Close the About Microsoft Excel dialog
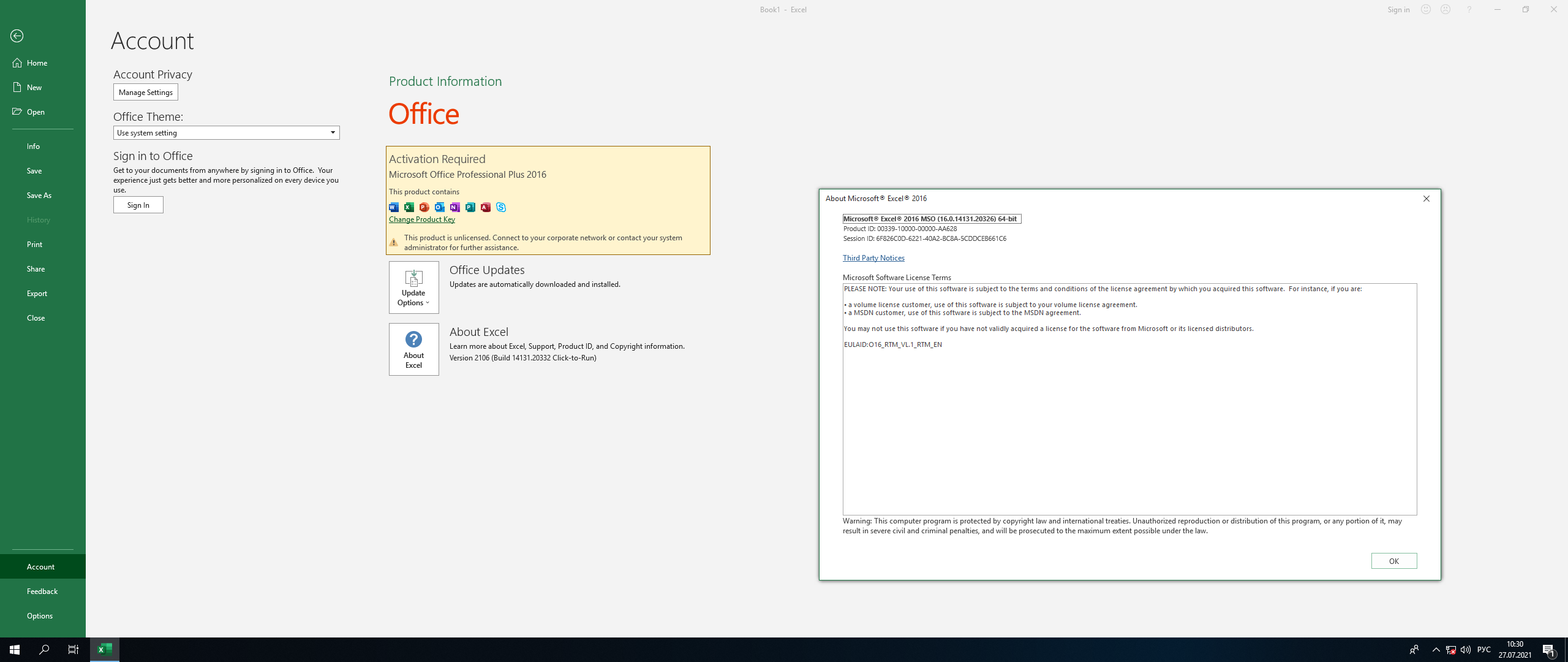The width and height of the screenshot is (1568, 662). point(1427,199)
